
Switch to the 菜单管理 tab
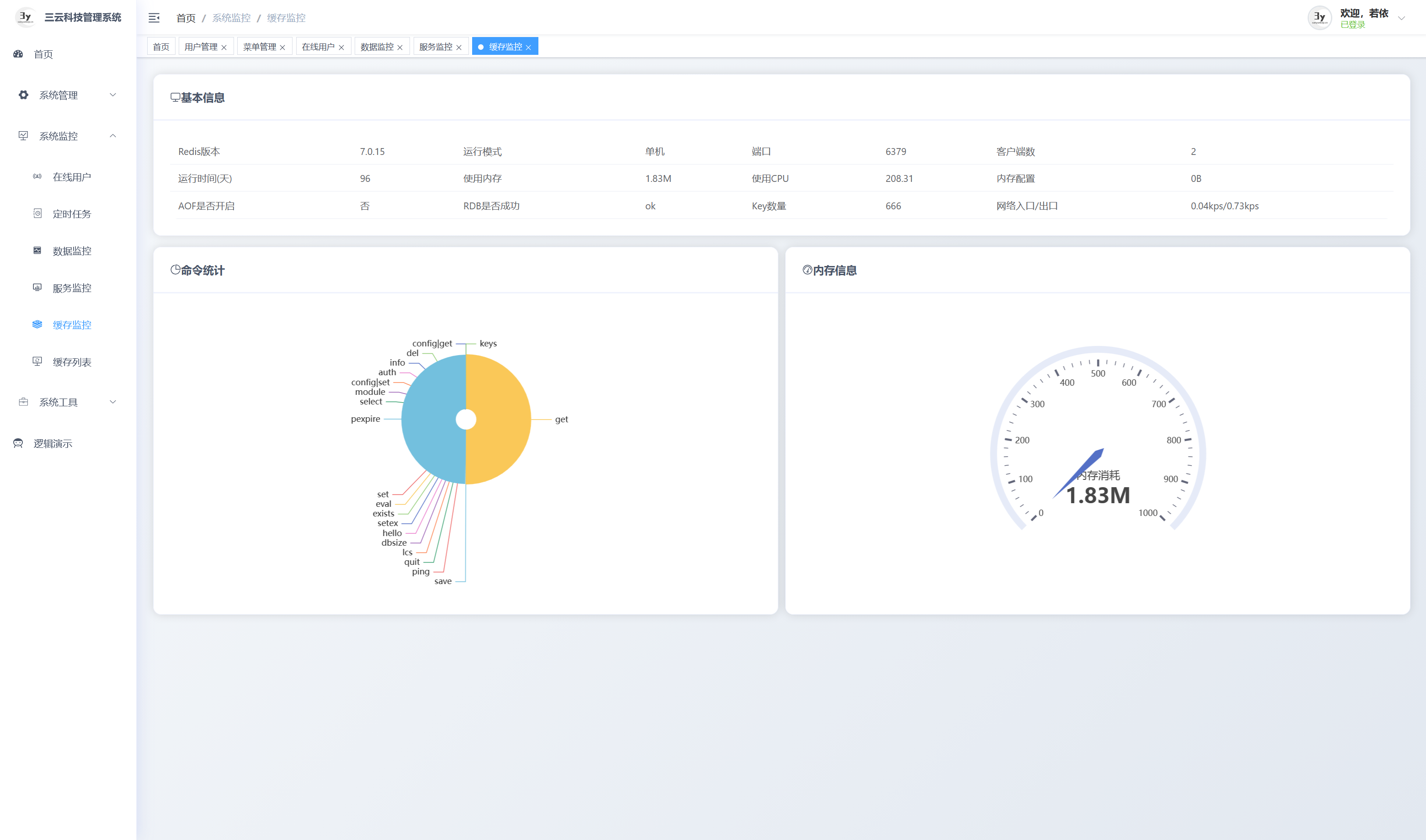(x=259, y=47)
